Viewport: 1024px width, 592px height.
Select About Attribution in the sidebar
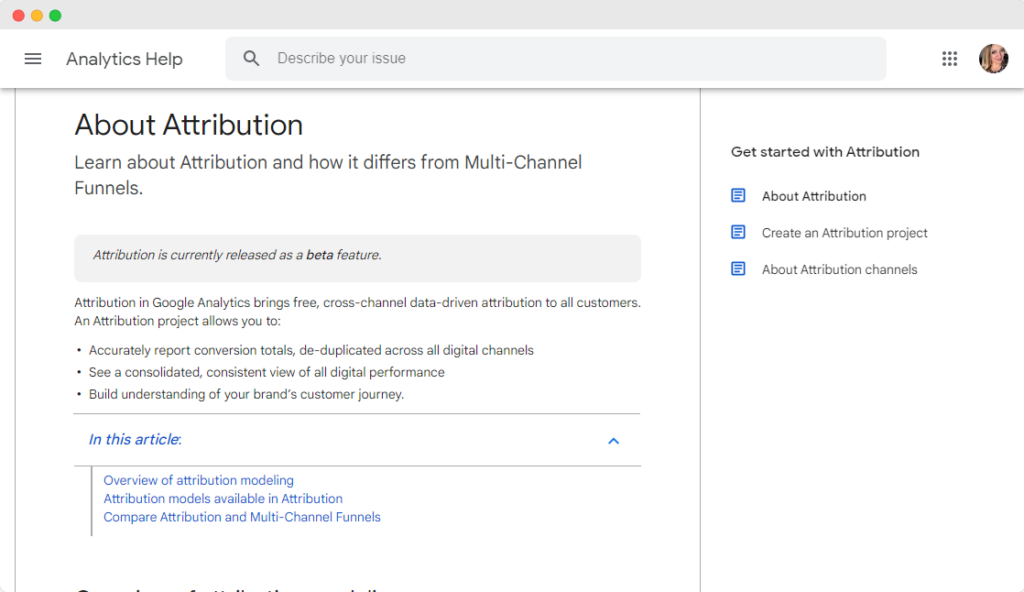point(814,196)
